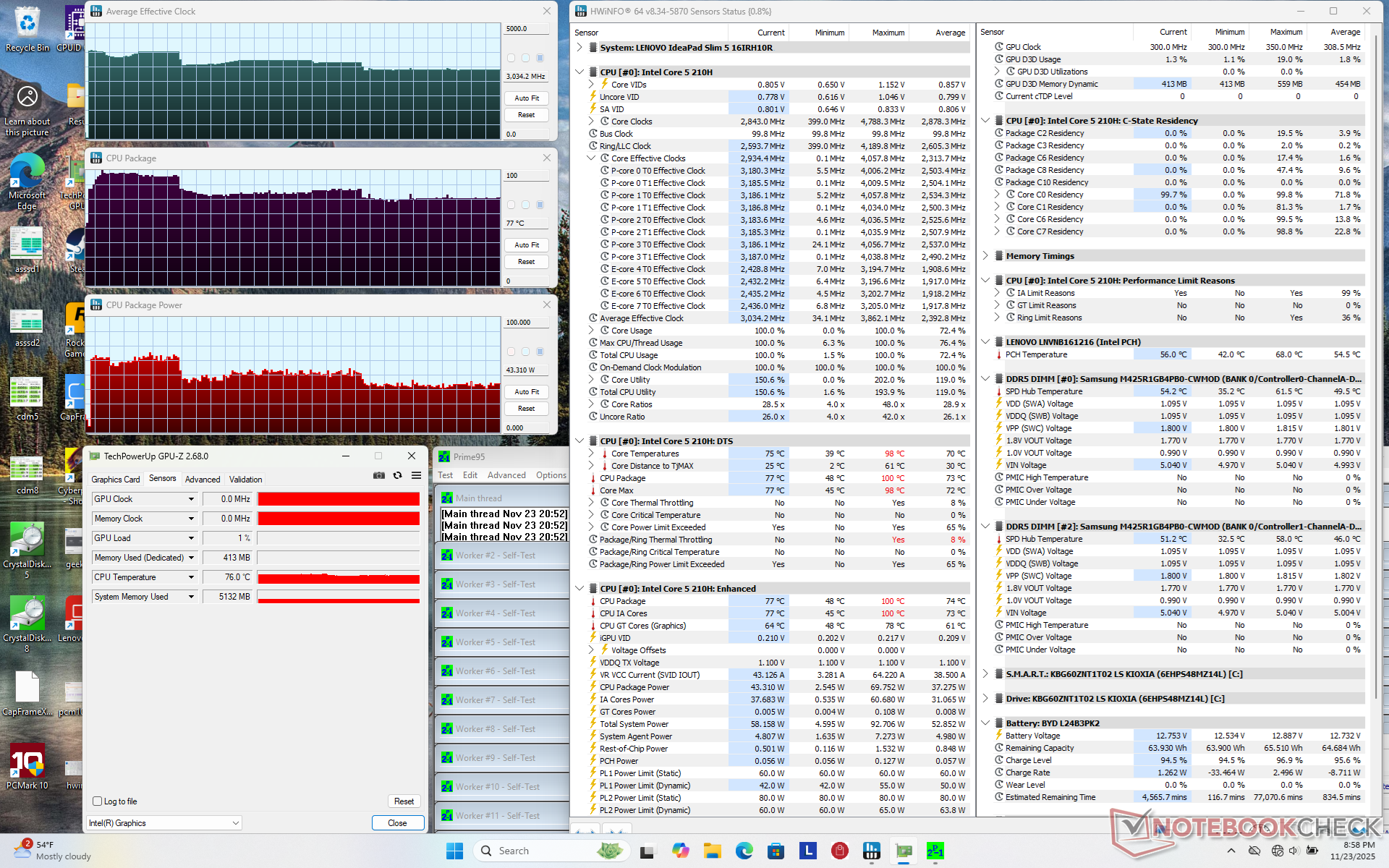Image resolution: width=1389 pixels, height=868 pixels.
Task: Take a GPU-Z screenshot with the camera icon
Action: (378, 475)
